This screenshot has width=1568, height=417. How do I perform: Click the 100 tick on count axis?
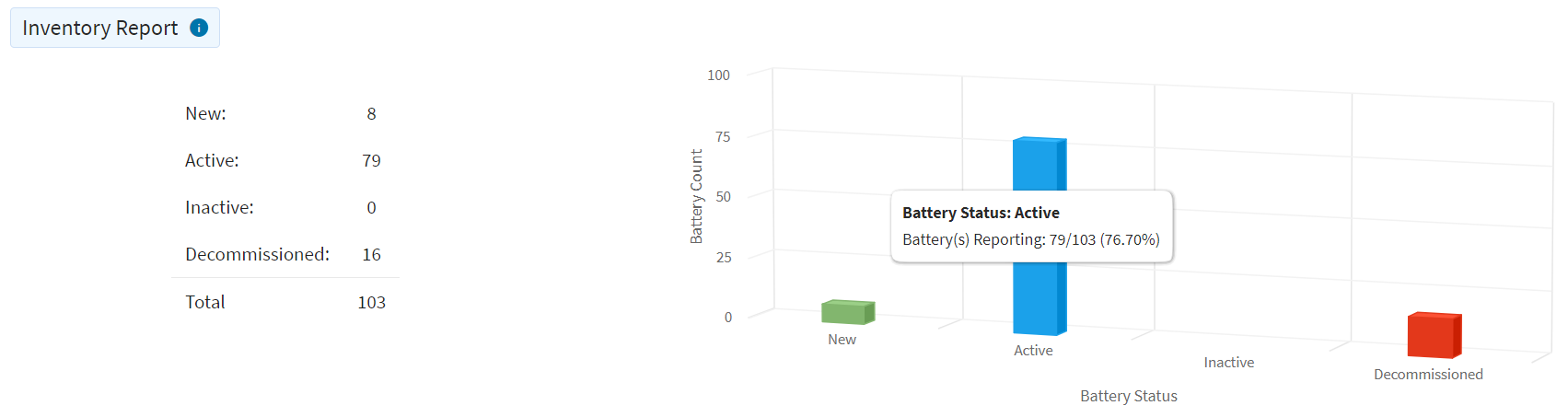[718, 75]
